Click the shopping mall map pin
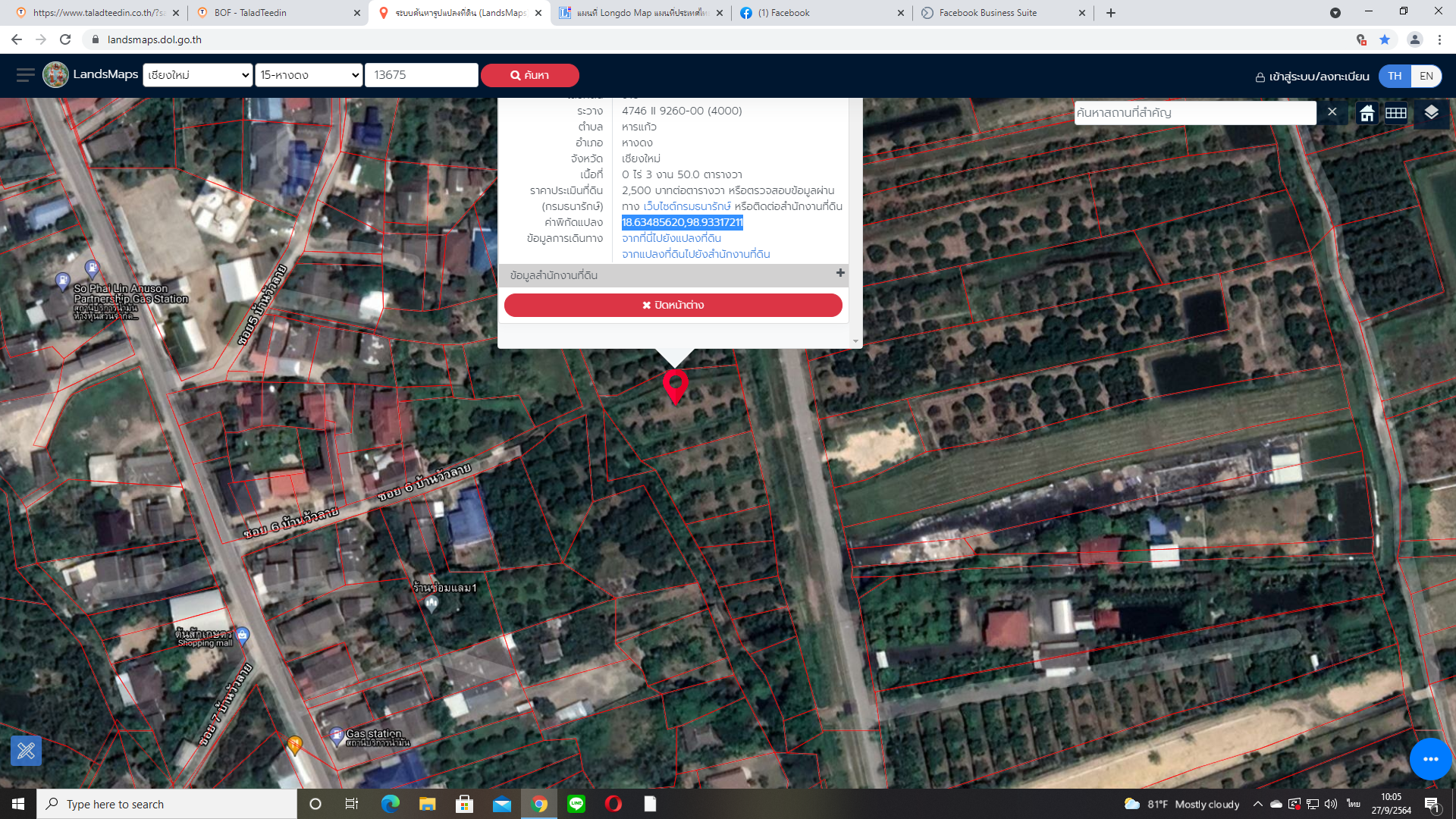The height and width of the screenshot is (819, 1456). [243, 635]
